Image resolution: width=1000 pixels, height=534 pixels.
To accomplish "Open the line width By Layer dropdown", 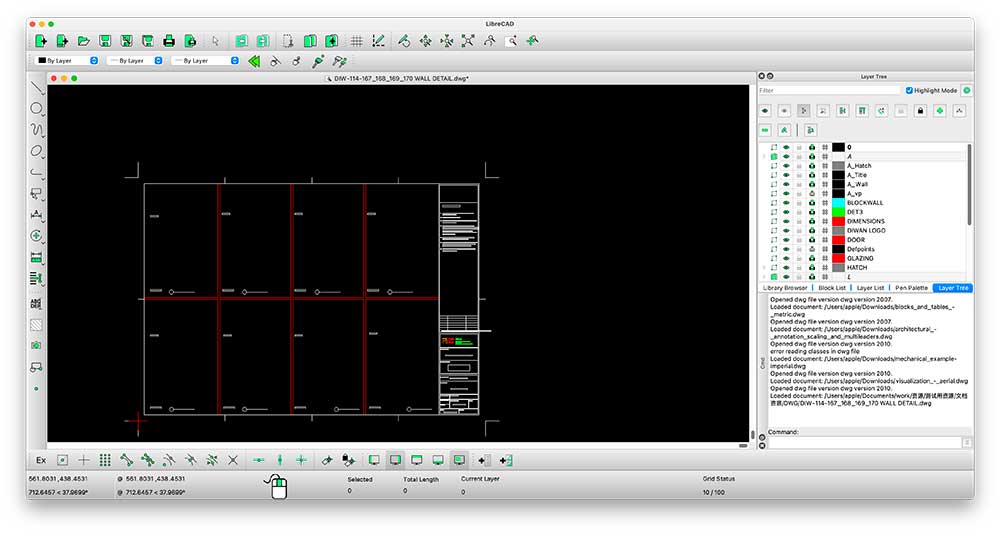I will tap(133, 61).
